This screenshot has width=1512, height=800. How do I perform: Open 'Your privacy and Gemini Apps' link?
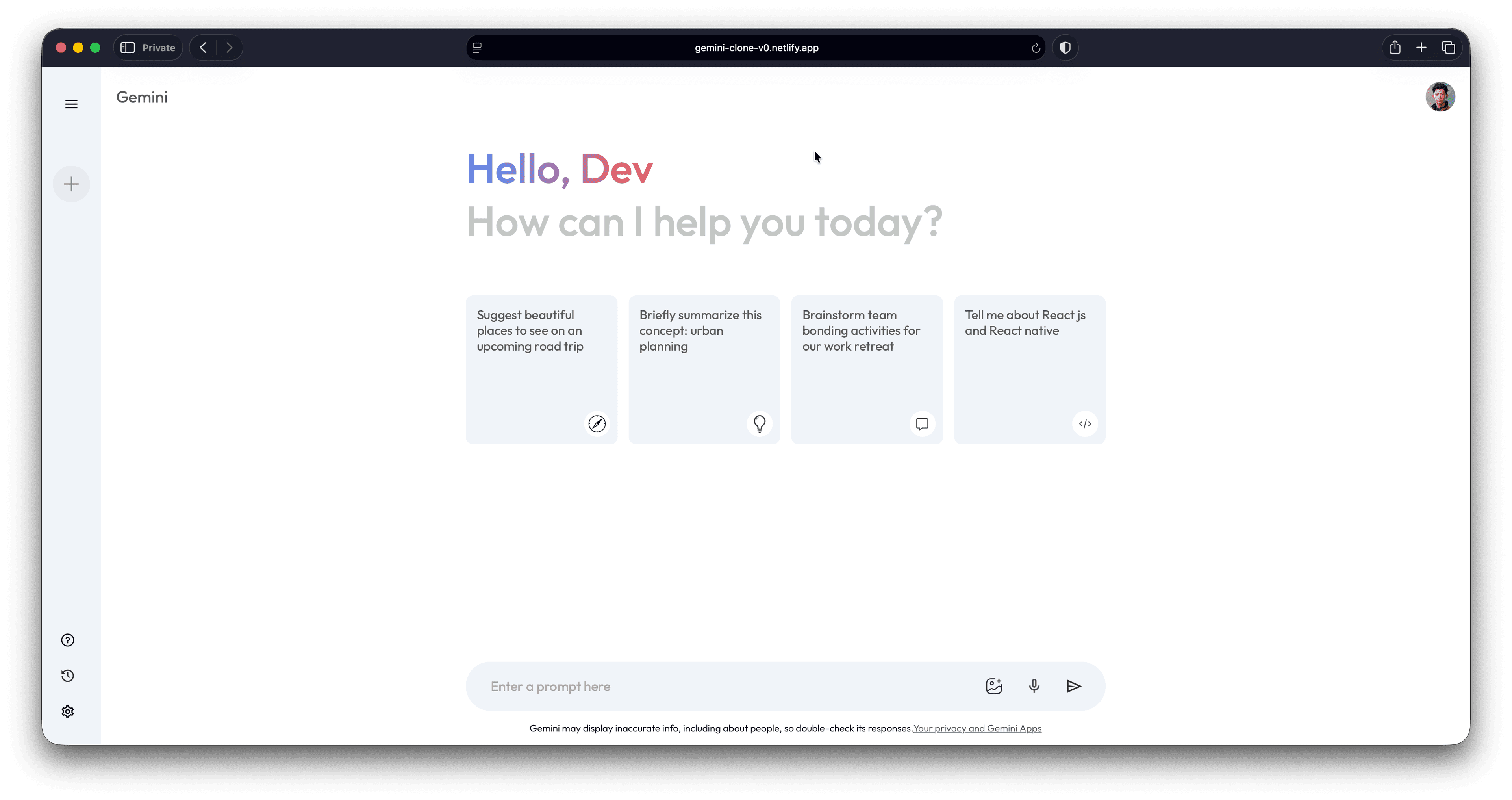click(x=977, y=728)
